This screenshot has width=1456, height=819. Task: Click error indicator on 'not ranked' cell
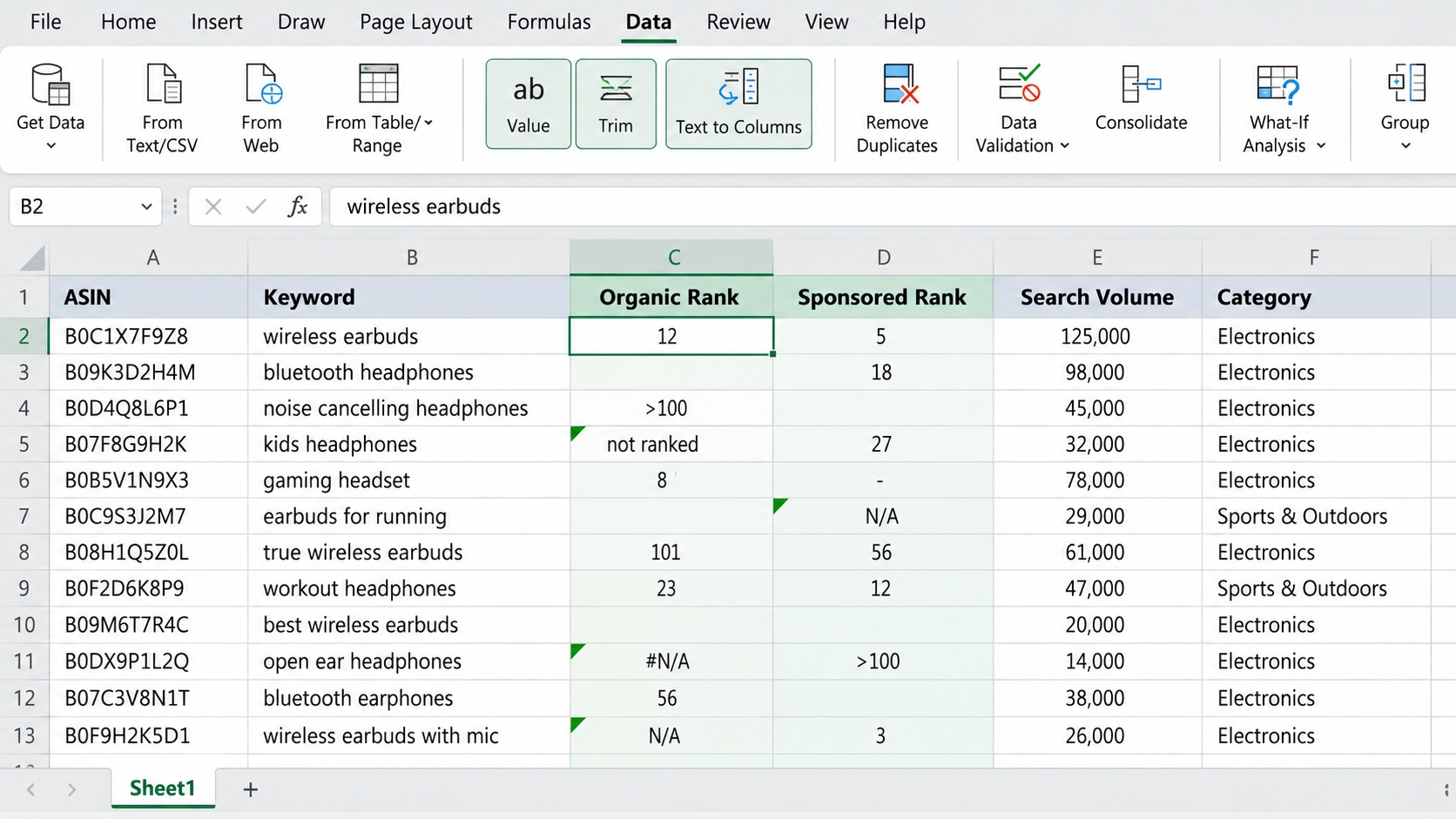577,433
